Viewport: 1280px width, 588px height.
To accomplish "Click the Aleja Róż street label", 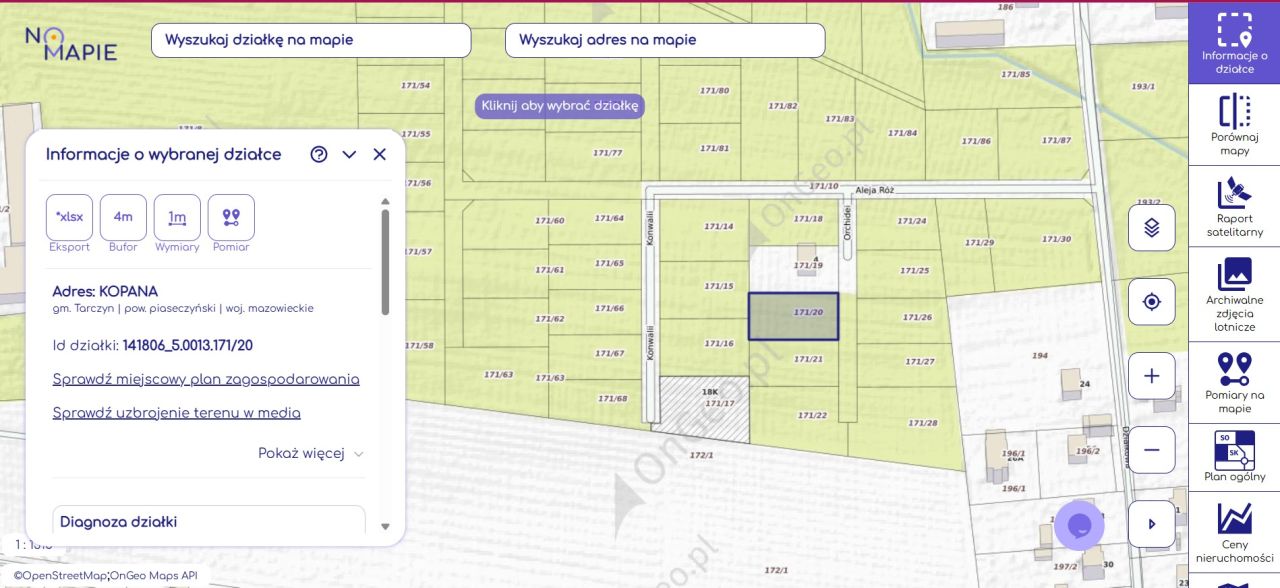I will point(877,188).
